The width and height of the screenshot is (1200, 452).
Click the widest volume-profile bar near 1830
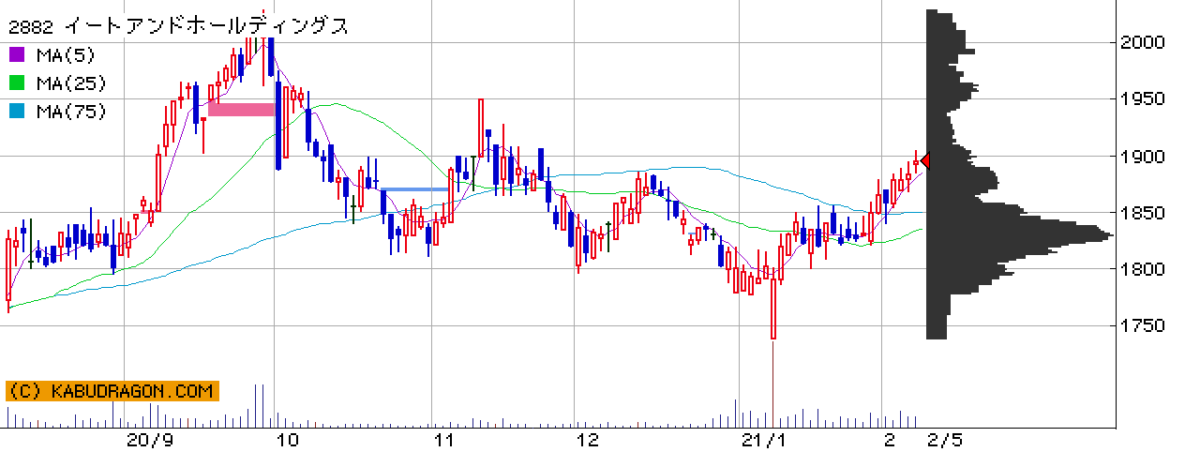(1020, 236)
